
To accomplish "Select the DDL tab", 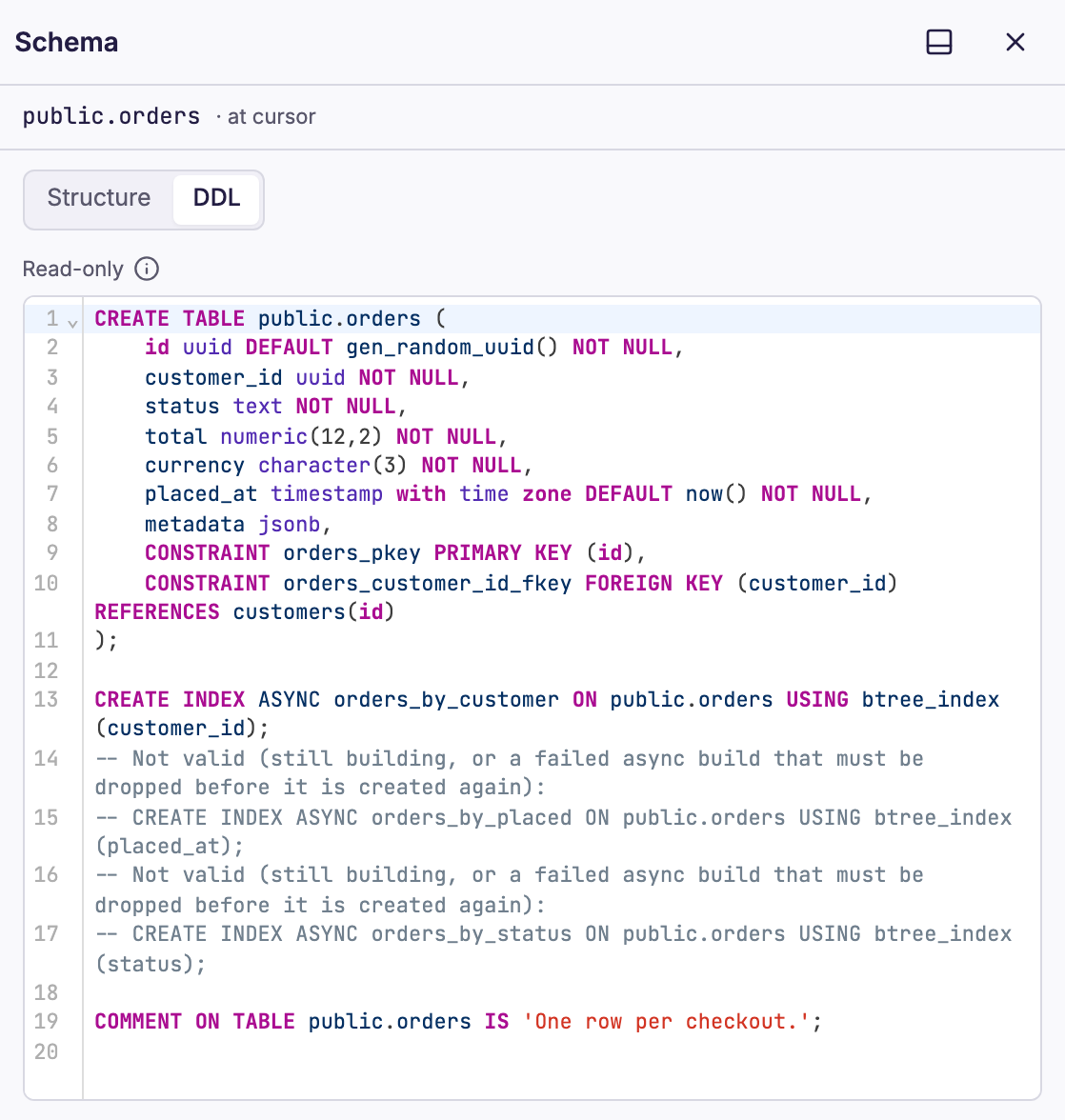I will tap(216, 197).
